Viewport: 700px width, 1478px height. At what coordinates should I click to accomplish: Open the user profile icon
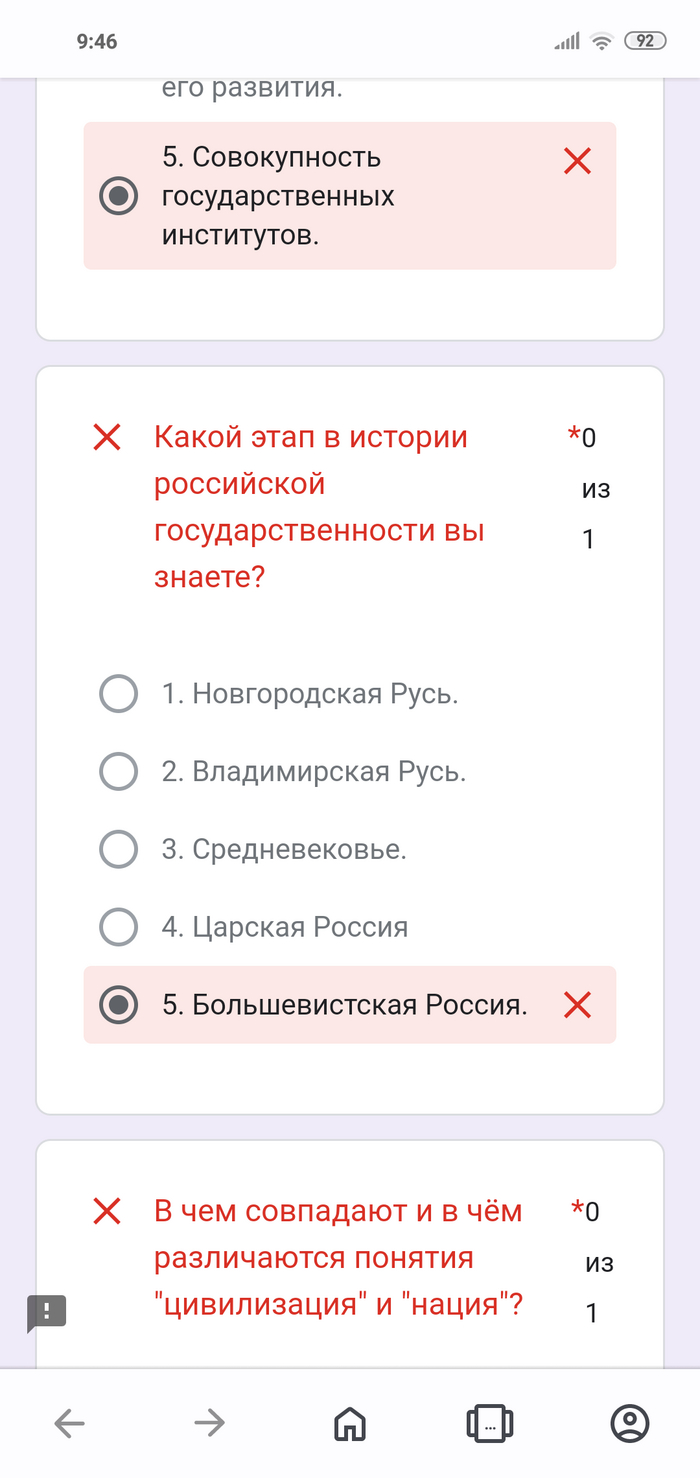coord(630,1422)
